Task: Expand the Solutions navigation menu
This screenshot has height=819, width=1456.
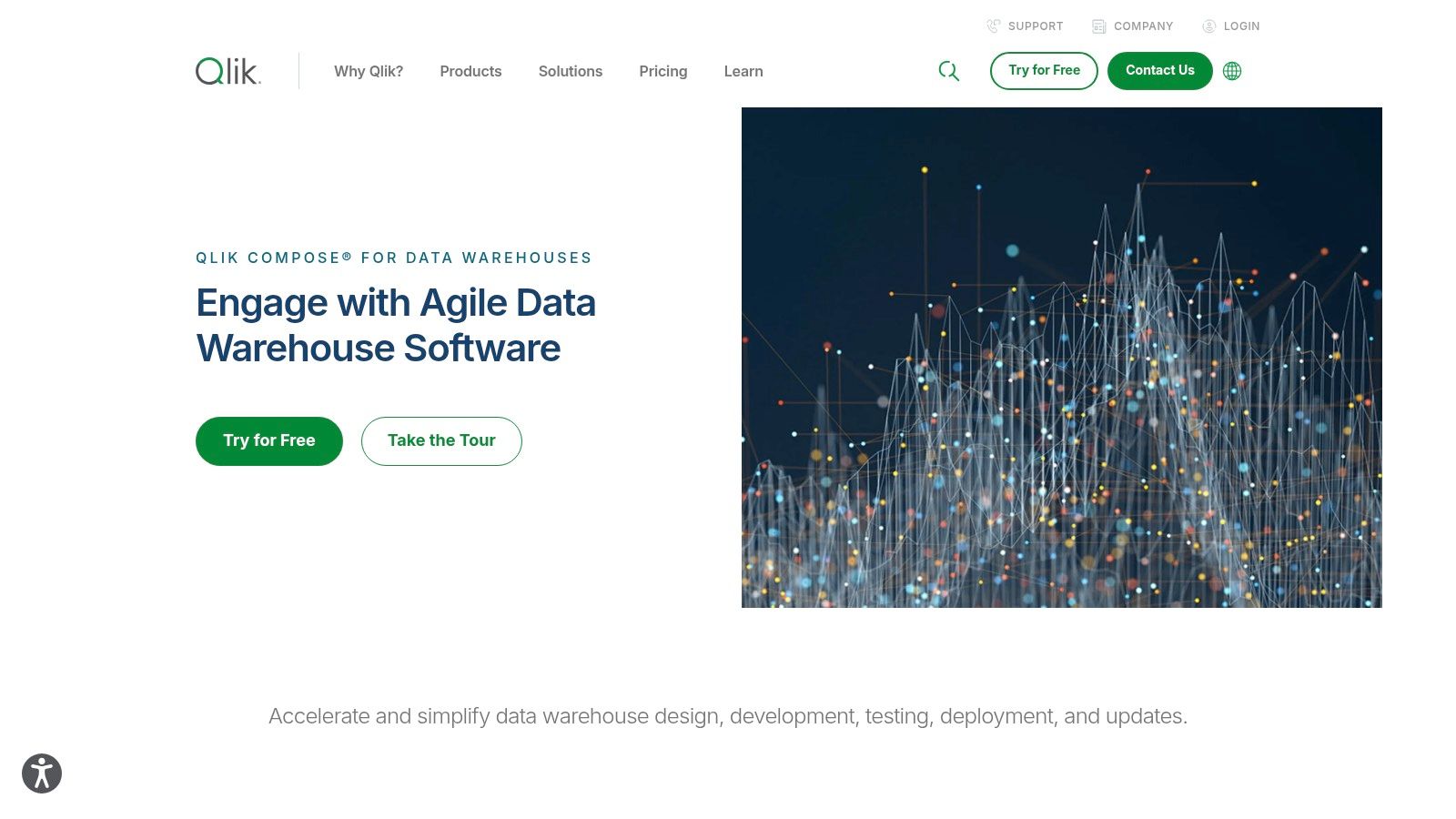Action: point(571,71)
